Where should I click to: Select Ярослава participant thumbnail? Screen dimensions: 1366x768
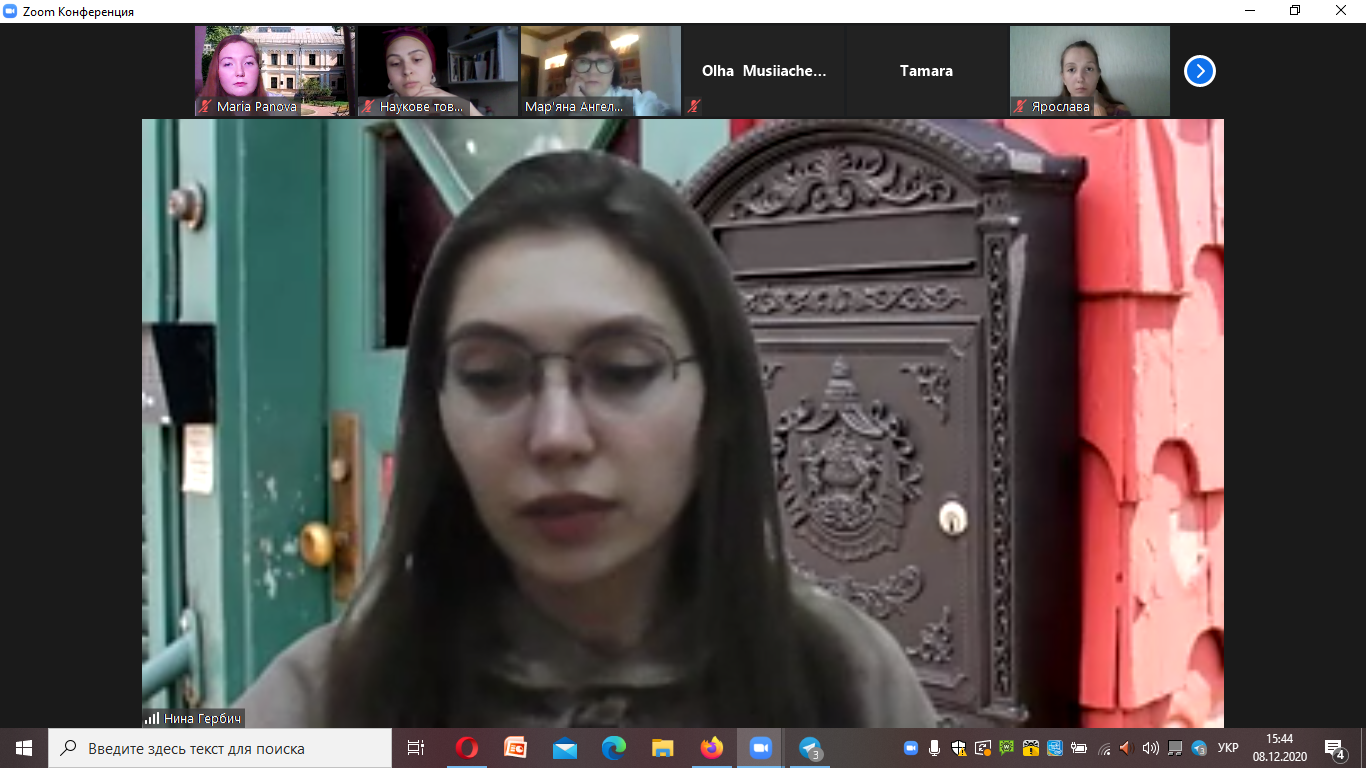[x=1090, y=71]
